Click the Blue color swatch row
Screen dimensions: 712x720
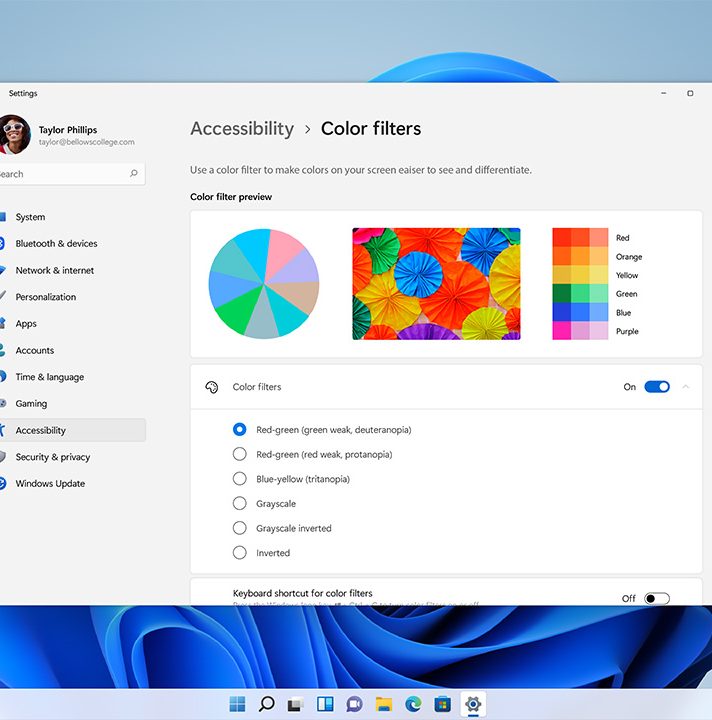pyautogui.click(x=592, y=312)
